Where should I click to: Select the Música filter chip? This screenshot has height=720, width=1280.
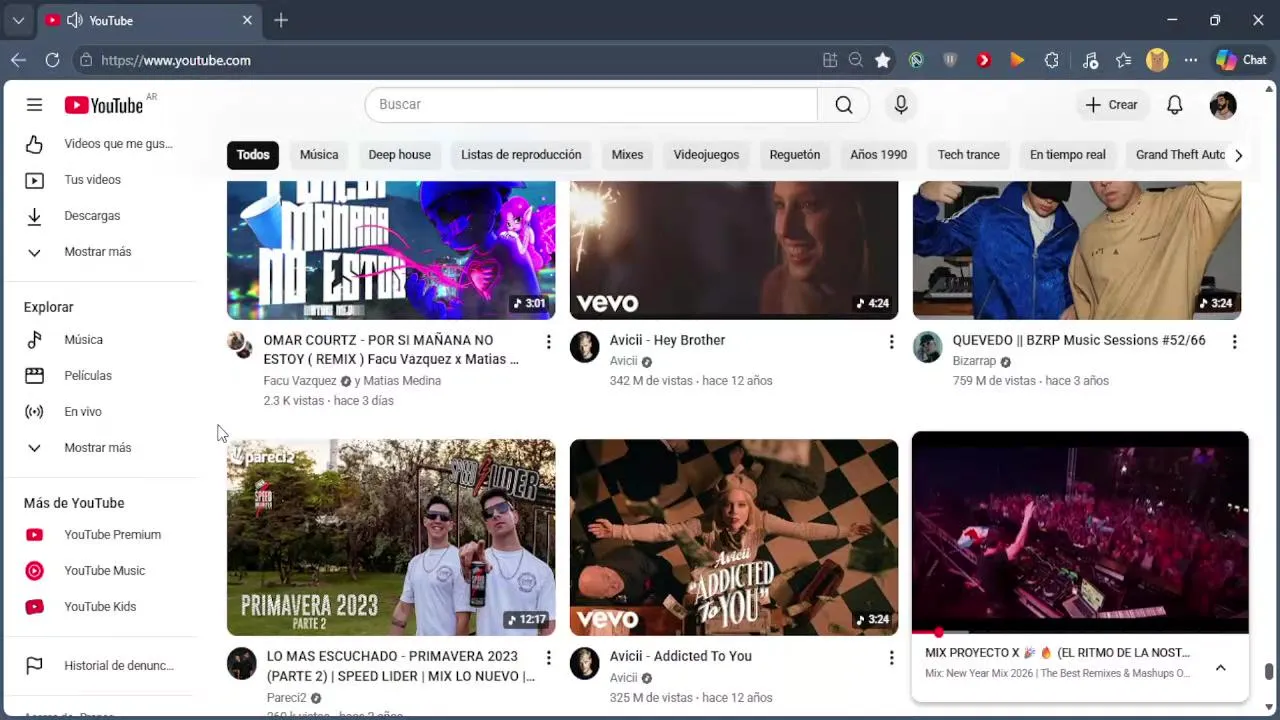(319, 155)
